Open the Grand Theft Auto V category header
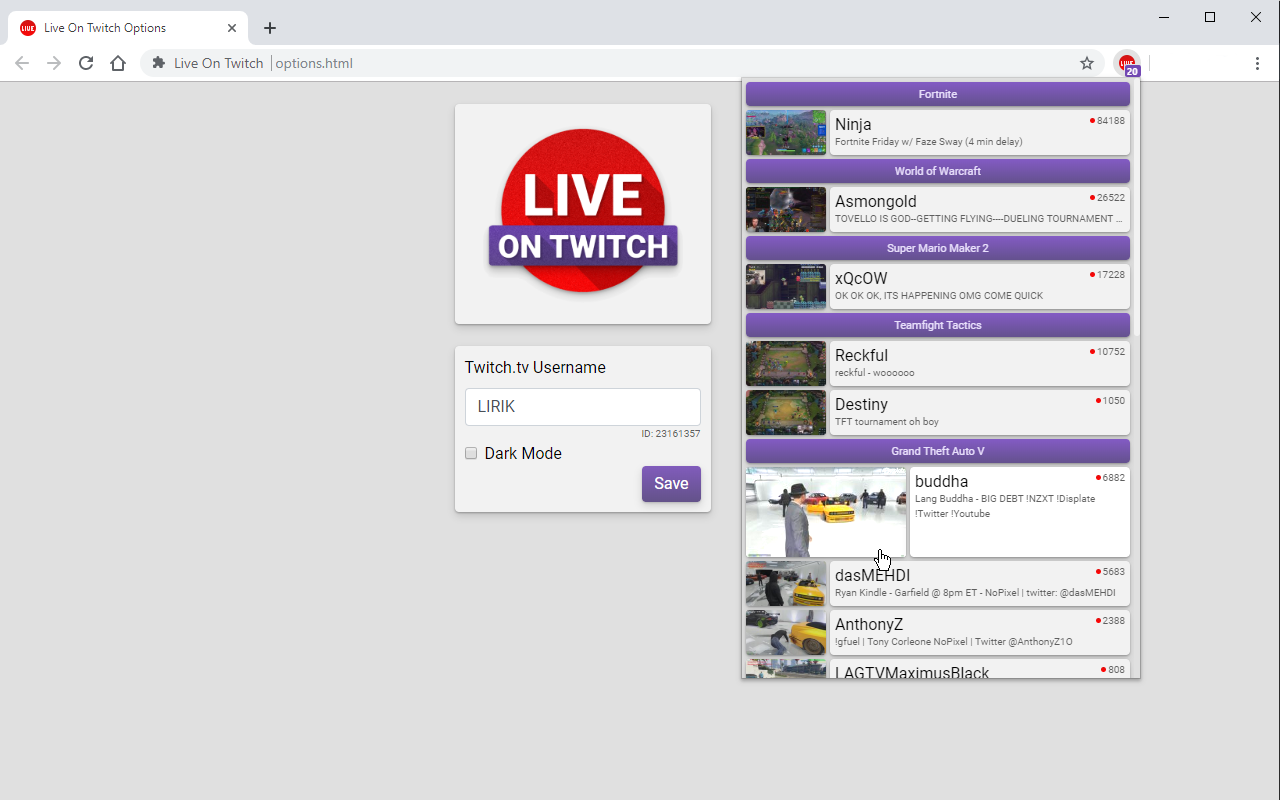The image size is (1280, 800). coord(938,451)
